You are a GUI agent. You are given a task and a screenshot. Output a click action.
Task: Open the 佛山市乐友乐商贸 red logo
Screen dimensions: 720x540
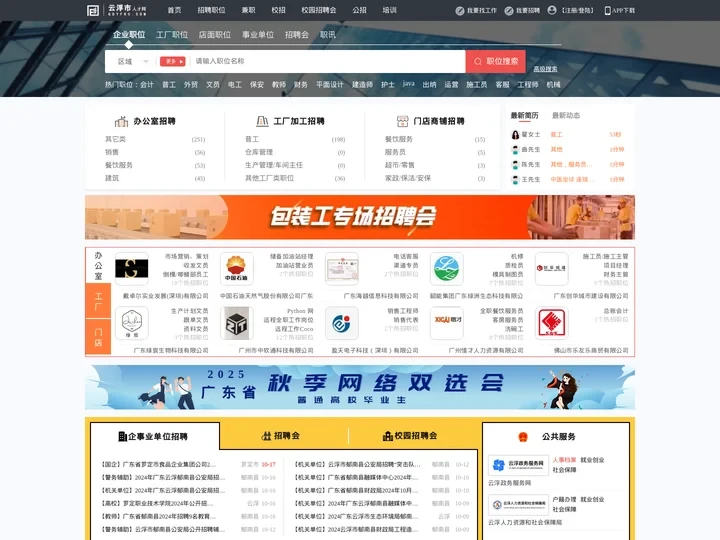[x=551, y=323]
